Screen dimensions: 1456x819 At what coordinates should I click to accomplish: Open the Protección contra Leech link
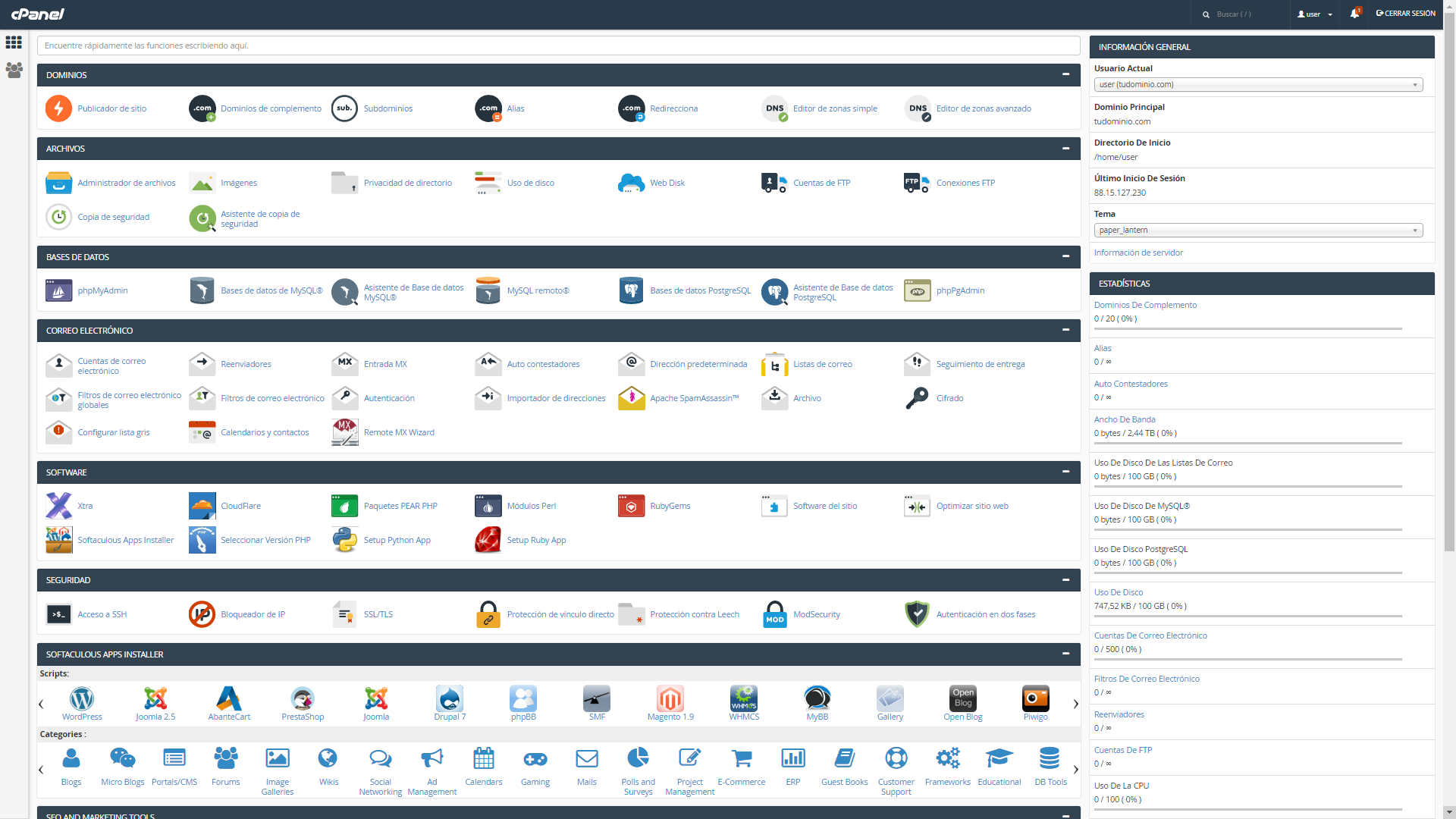pos(695,614)
